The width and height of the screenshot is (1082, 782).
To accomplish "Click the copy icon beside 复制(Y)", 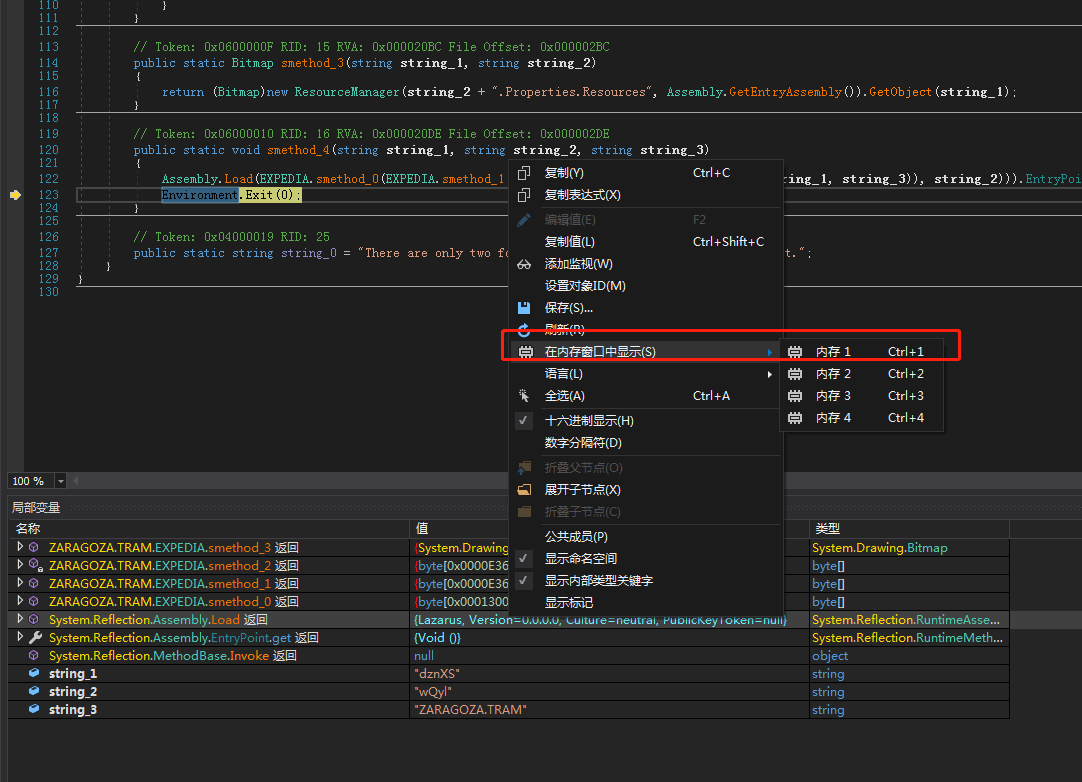I will [x=524, y=173].
